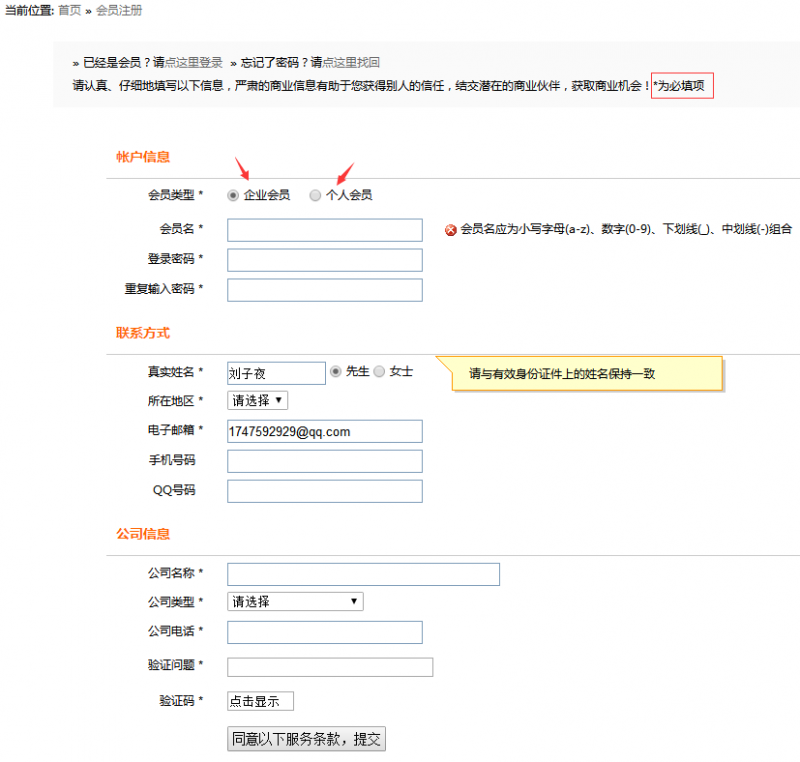Click the 点这里登录 login link
This screenshot has width=800, height=762.
[194, 62]
